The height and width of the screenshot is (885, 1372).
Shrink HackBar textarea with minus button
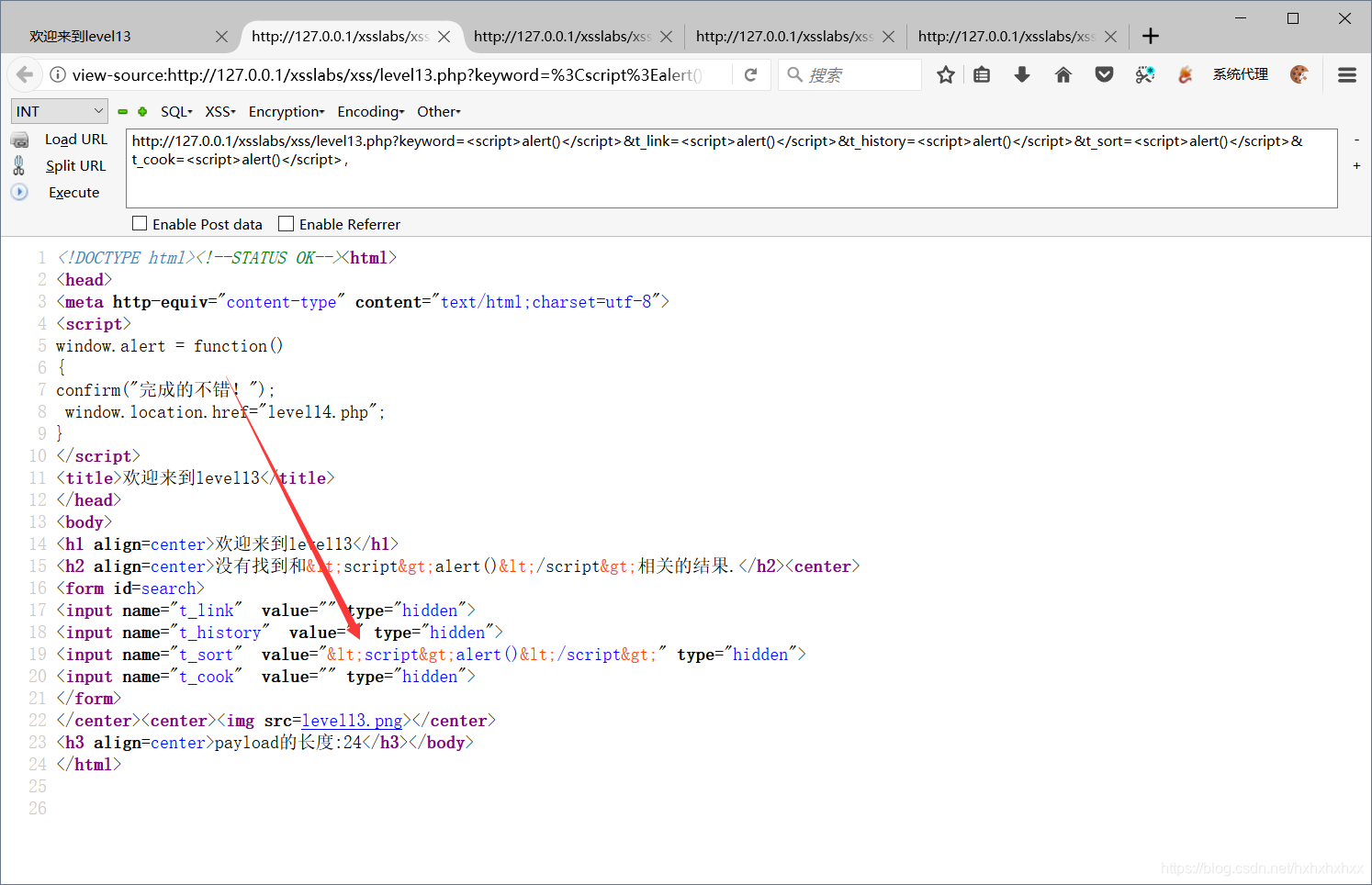pos(1356,140)
